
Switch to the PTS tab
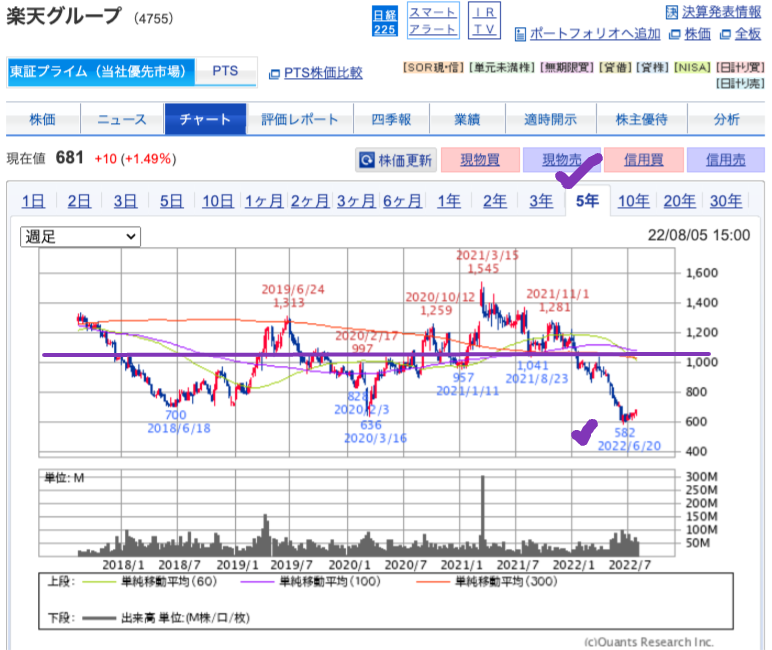click(x=225, y=71)
